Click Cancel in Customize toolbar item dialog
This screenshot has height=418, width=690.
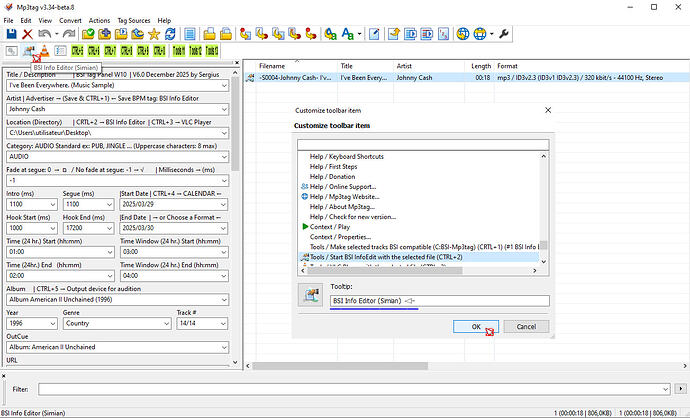526,326
